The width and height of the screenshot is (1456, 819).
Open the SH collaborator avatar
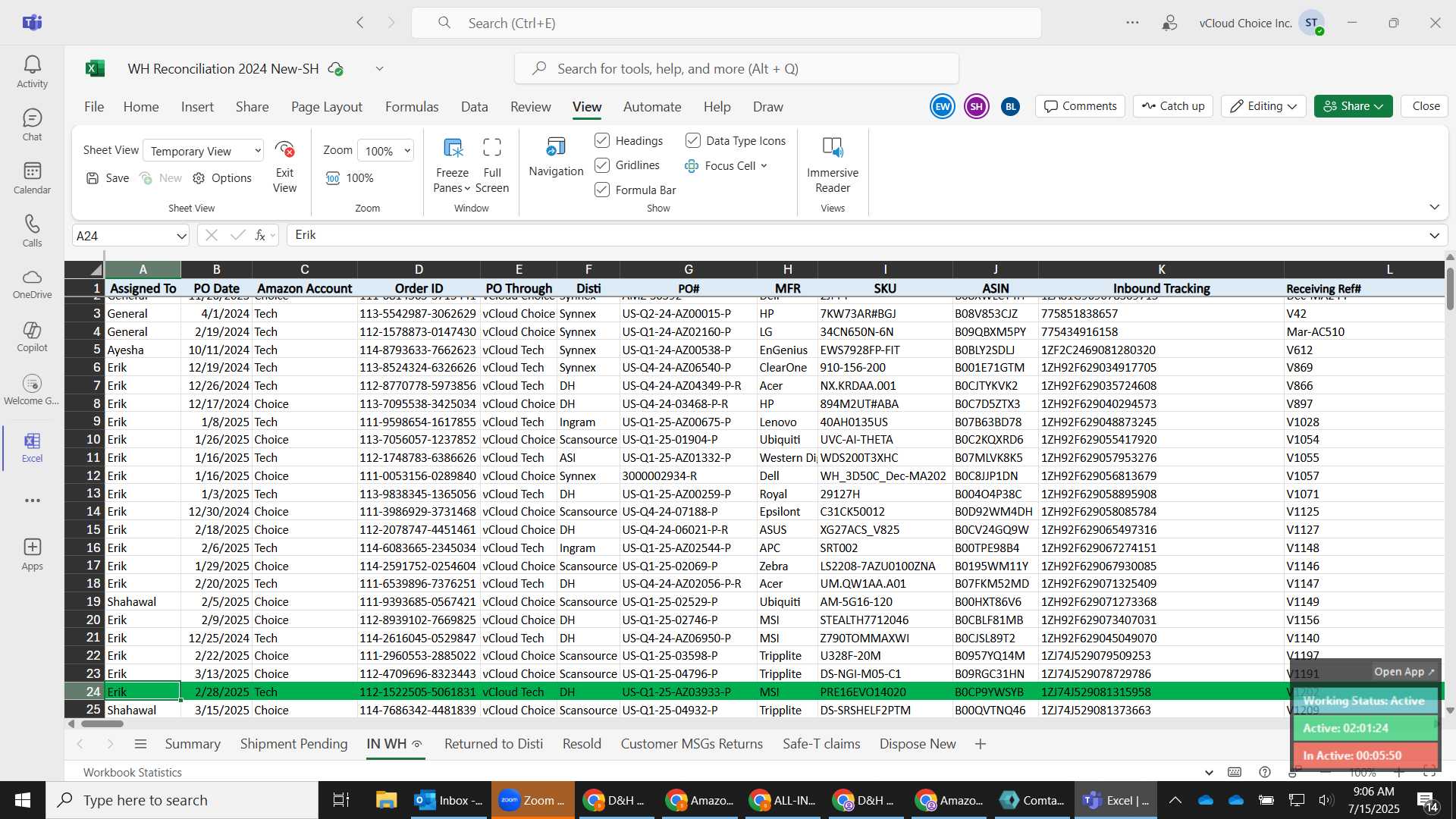point(976,106)
